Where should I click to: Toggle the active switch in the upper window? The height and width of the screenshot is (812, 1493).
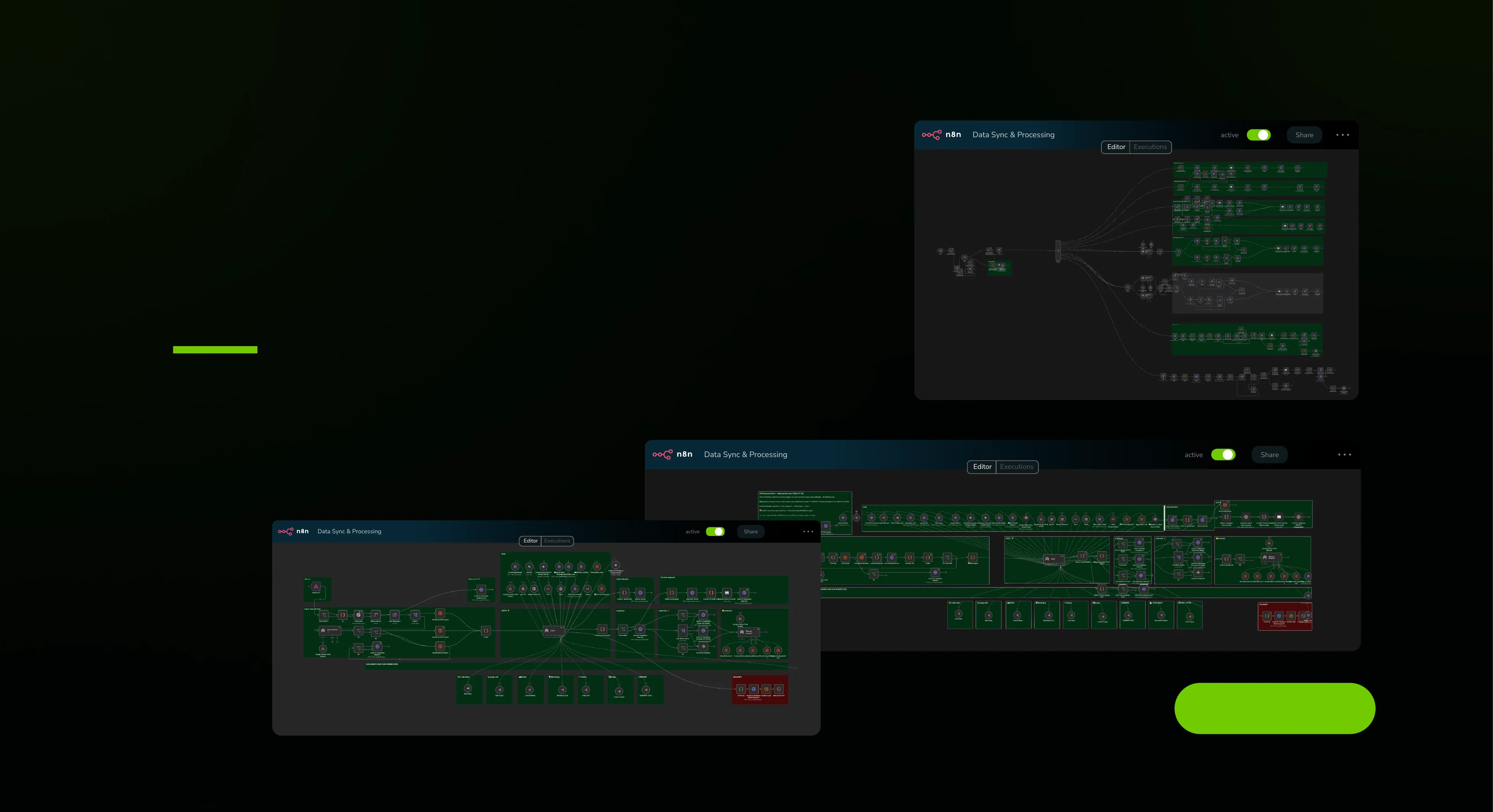click(x=1258, y=135)
